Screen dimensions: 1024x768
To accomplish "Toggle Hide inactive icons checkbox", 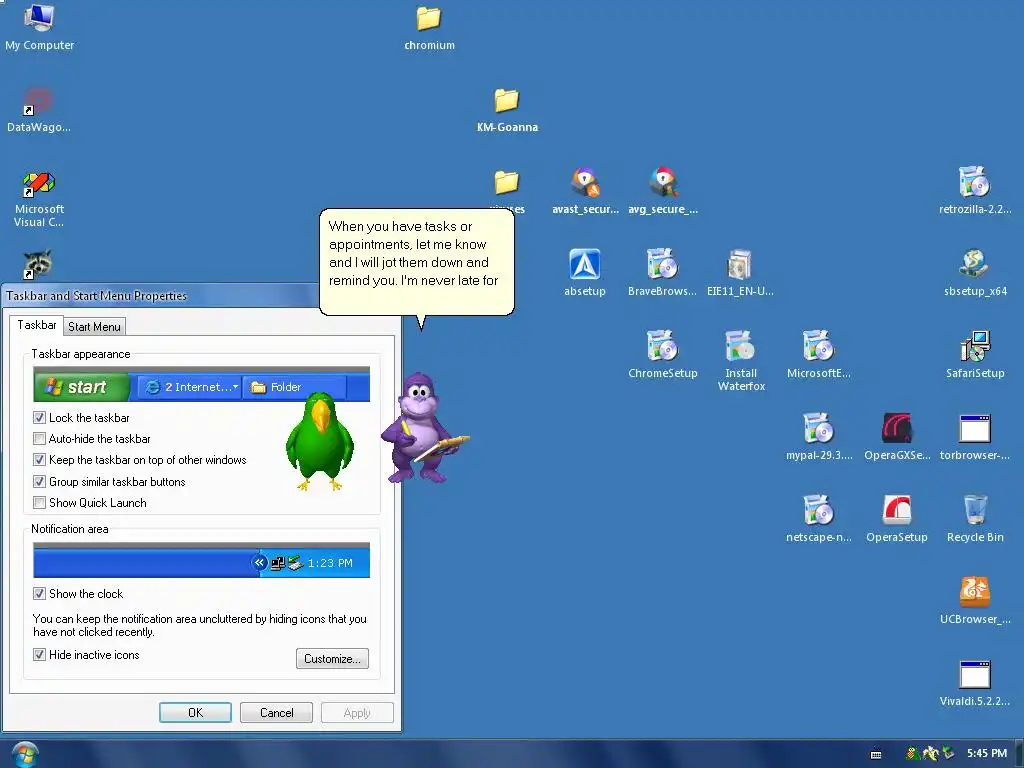I will [x=39, y=655].
